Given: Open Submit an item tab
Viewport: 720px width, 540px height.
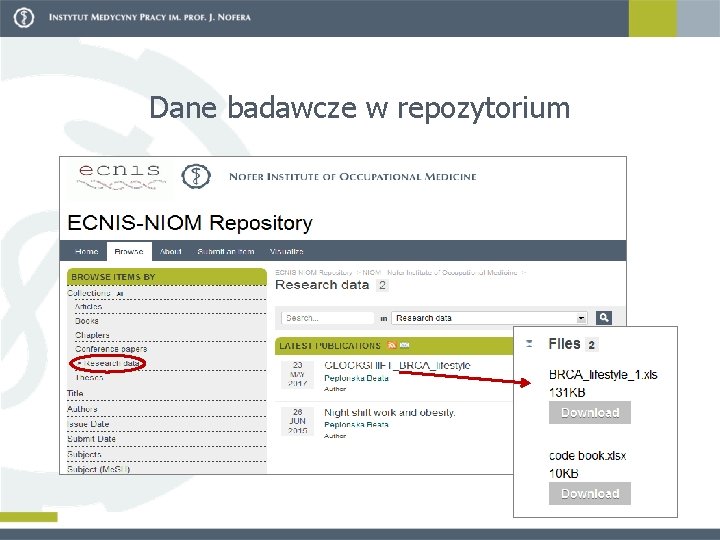Looking at the screenshot, I should click(225, 251).
